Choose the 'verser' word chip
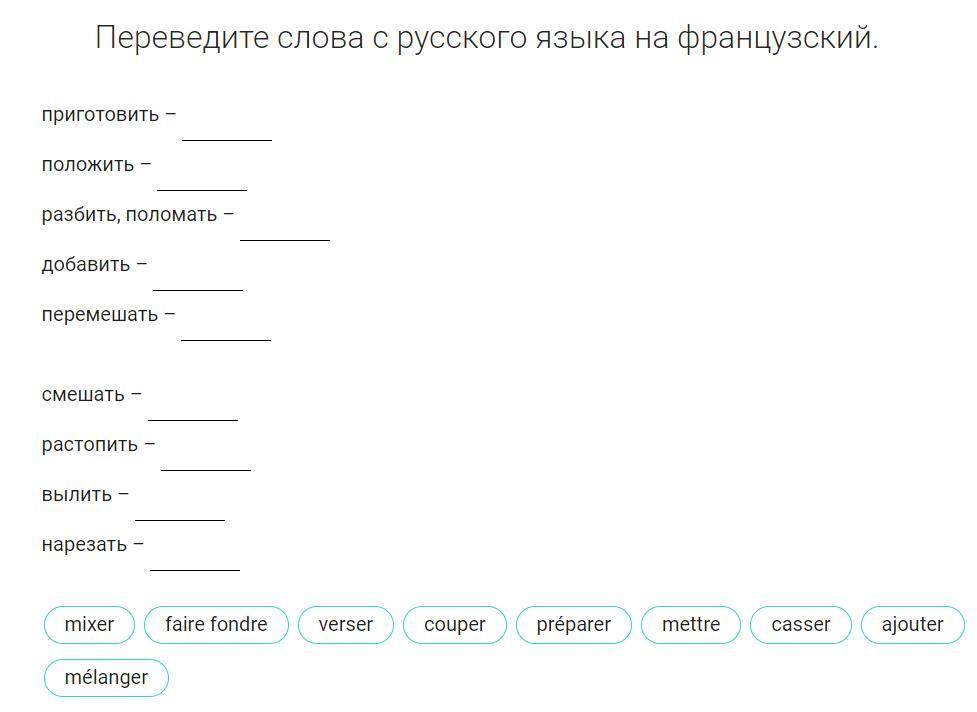Screen dimensions: 977x712 (x=346, y=624)
